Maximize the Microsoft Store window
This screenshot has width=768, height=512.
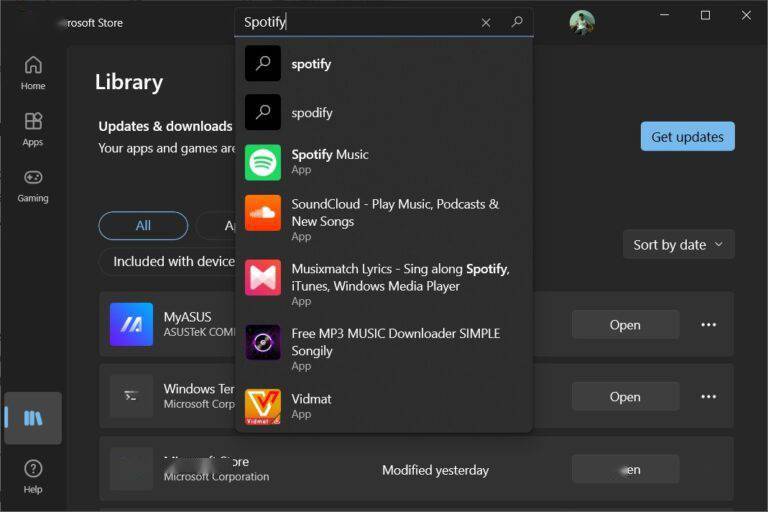point(705,15)
